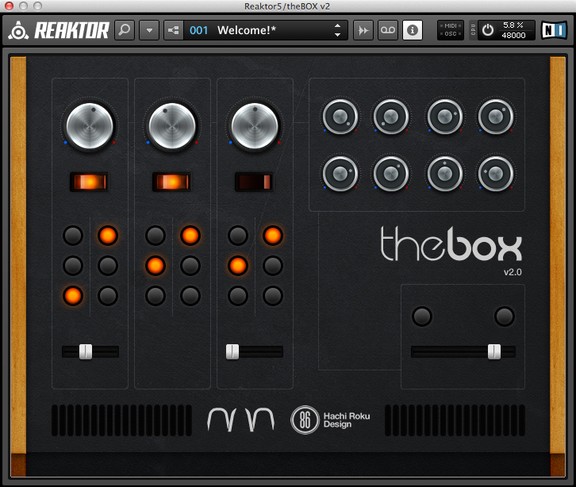Image resolution: width=576 pixels, height=487 pixels.
Task: Click first small knob in bottom row
Action: click(x=340, y=174)
